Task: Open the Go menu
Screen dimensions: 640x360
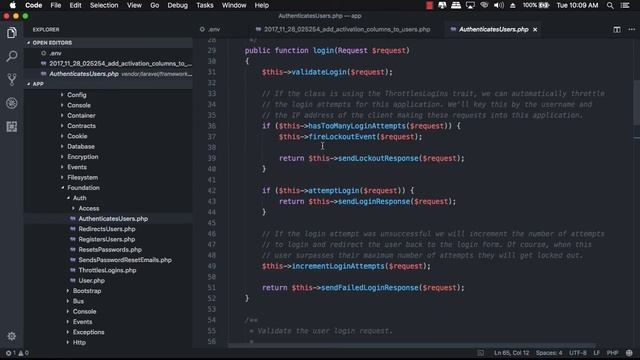Action: click(x=155, y=5)
